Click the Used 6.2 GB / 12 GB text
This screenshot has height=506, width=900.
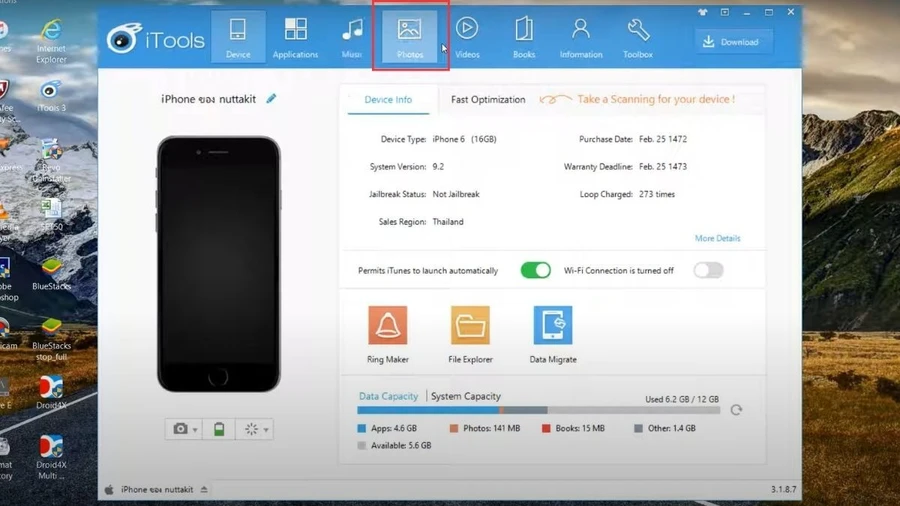pyautogui.click(x=682, y=399)
